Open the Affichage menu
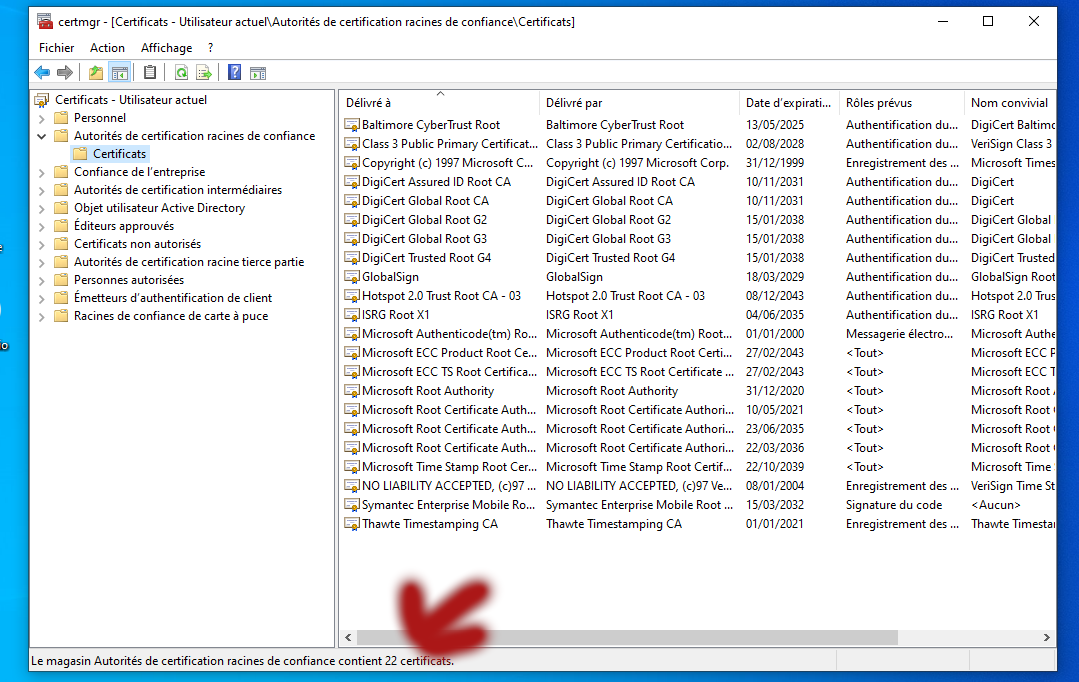This screenshot has width=1079, height=682. coord(167,47)
